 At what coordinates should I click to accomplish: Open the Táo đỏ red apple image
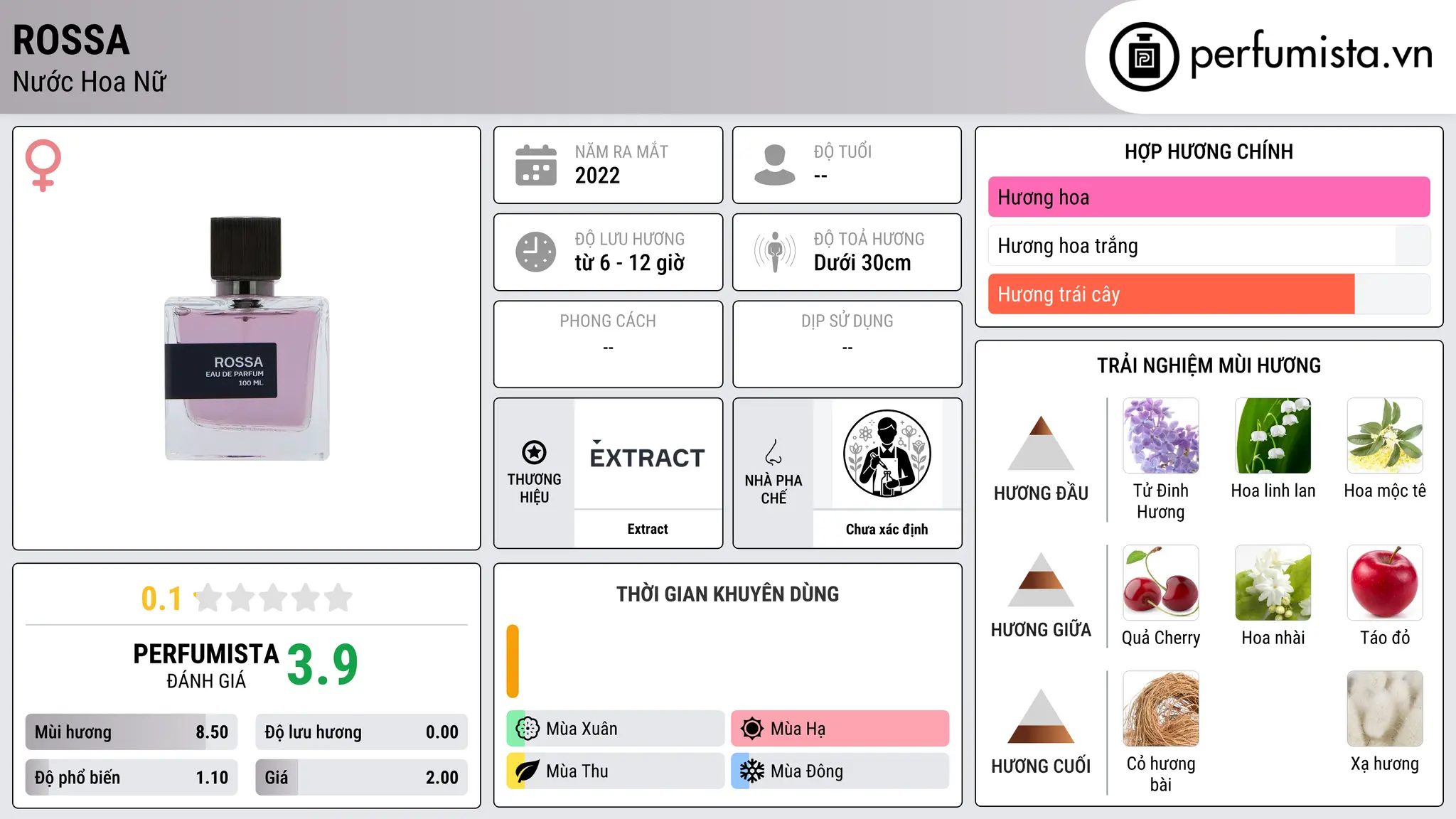[1385, 583]
